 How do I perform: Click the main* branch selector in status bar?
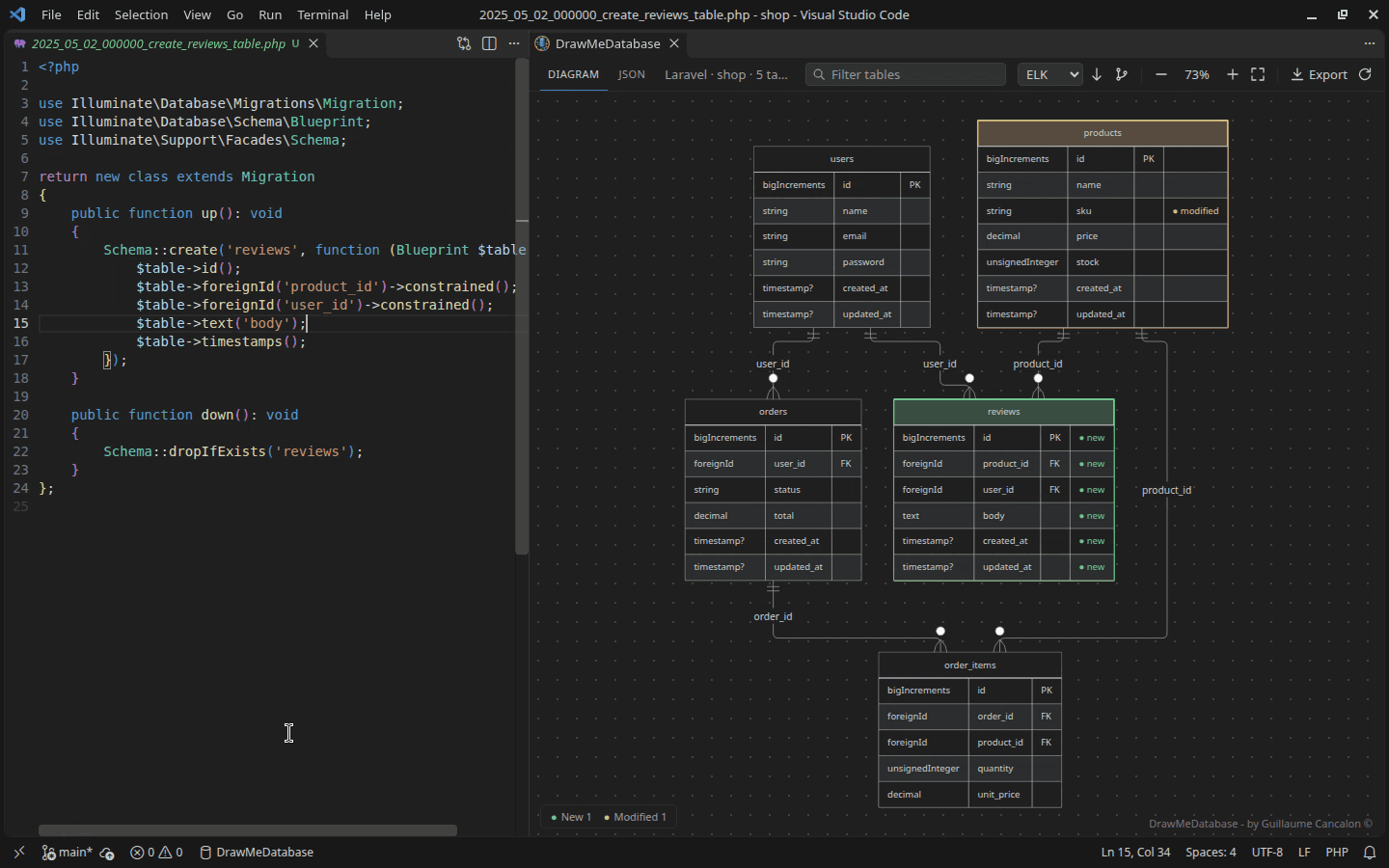[68, 853]
